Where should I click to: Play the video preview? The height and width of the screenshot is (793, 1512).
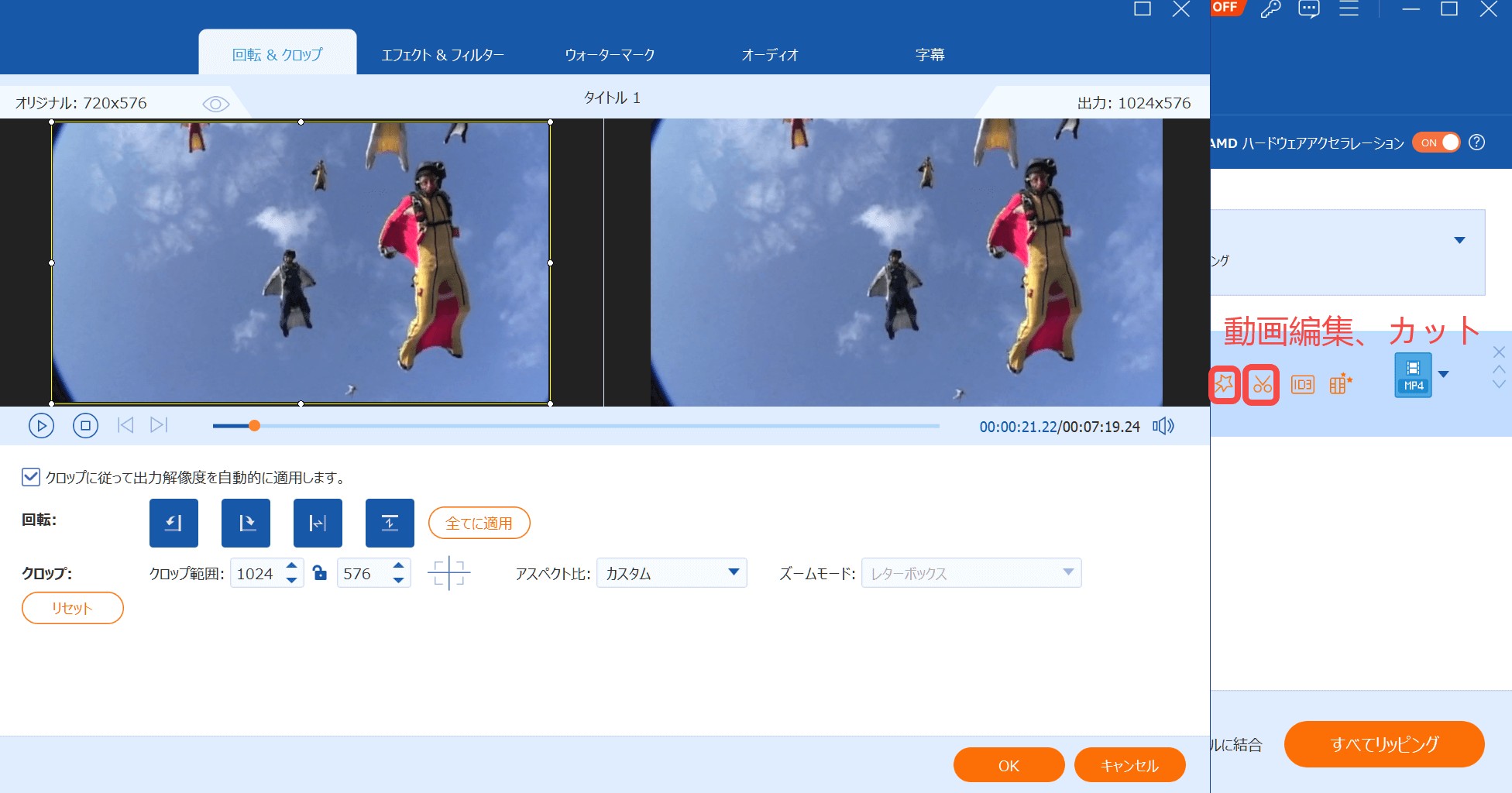41,425
